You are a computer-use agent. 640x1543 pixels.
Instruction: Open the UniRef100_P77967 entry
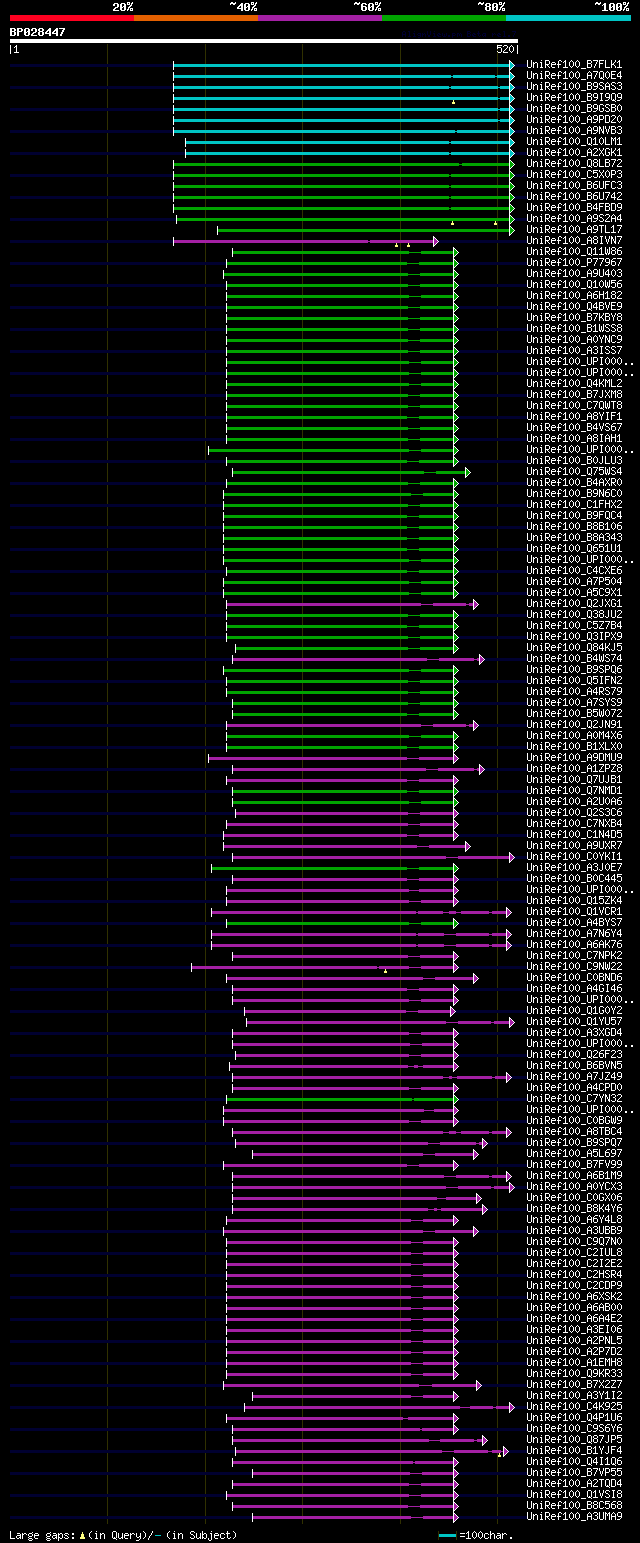point(574,262)
